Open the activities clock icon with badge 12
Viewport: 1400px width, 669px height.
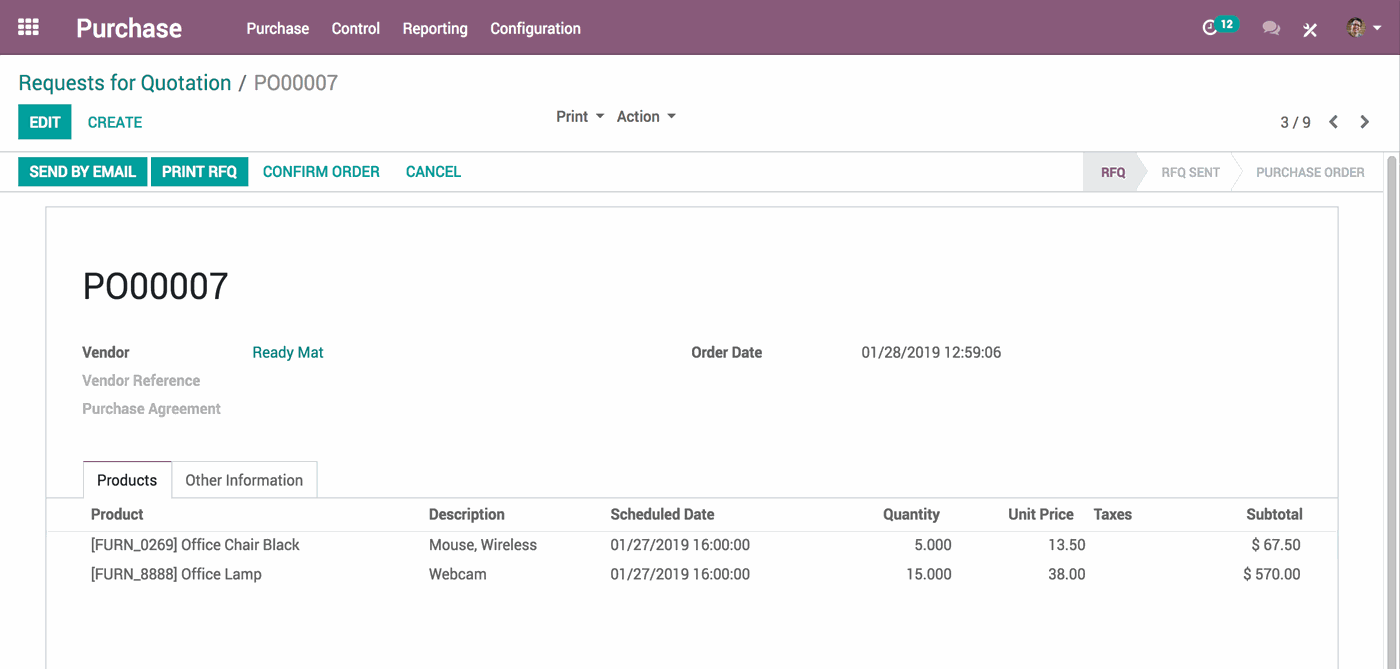coord(1212,28)
